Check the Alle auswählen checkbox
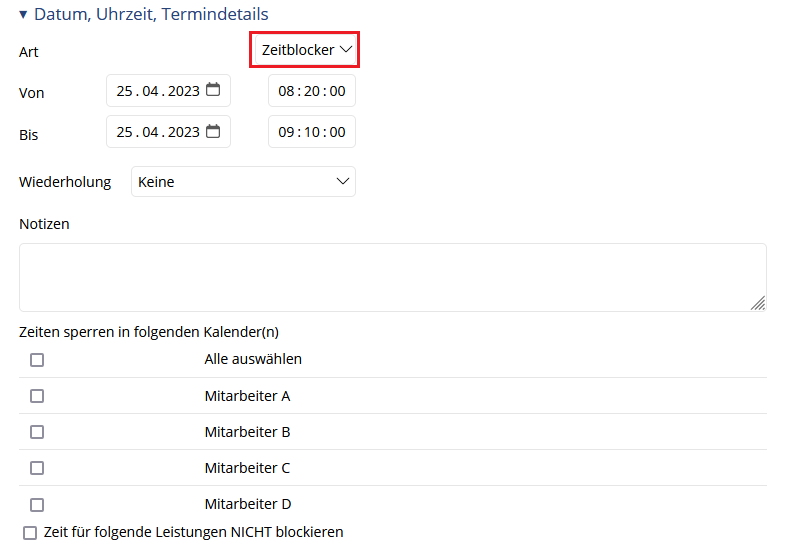 point(37,360)
